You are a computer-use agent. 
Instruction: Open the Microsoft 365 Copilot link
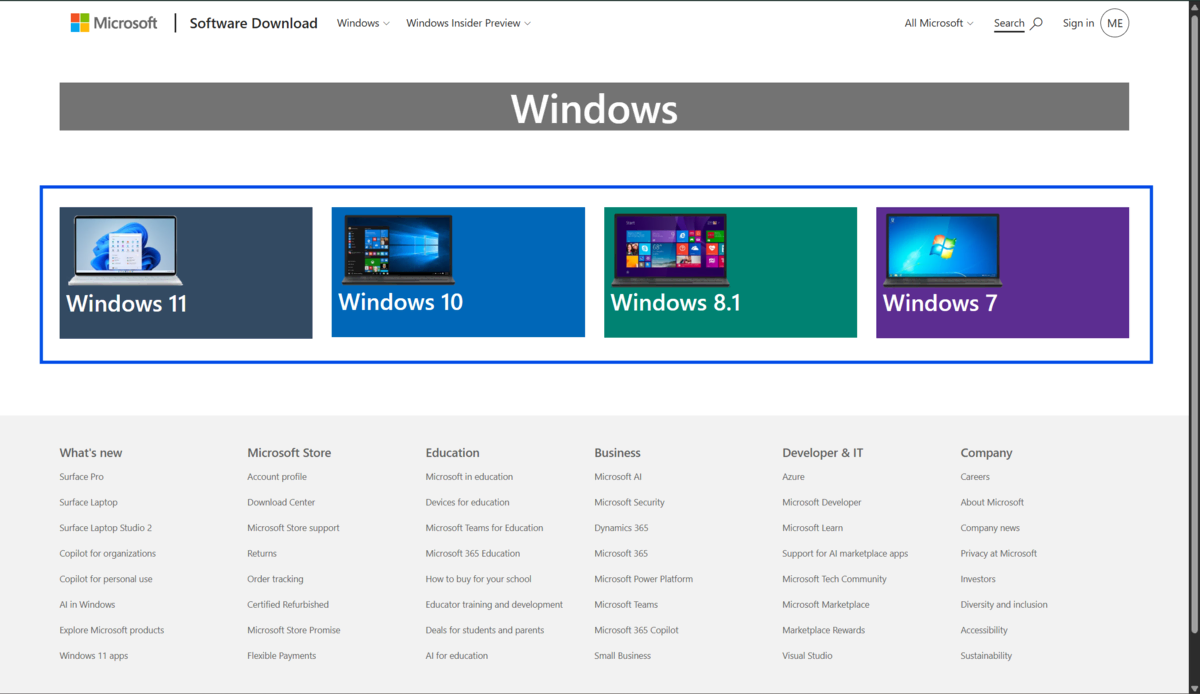tap(636, 630)
